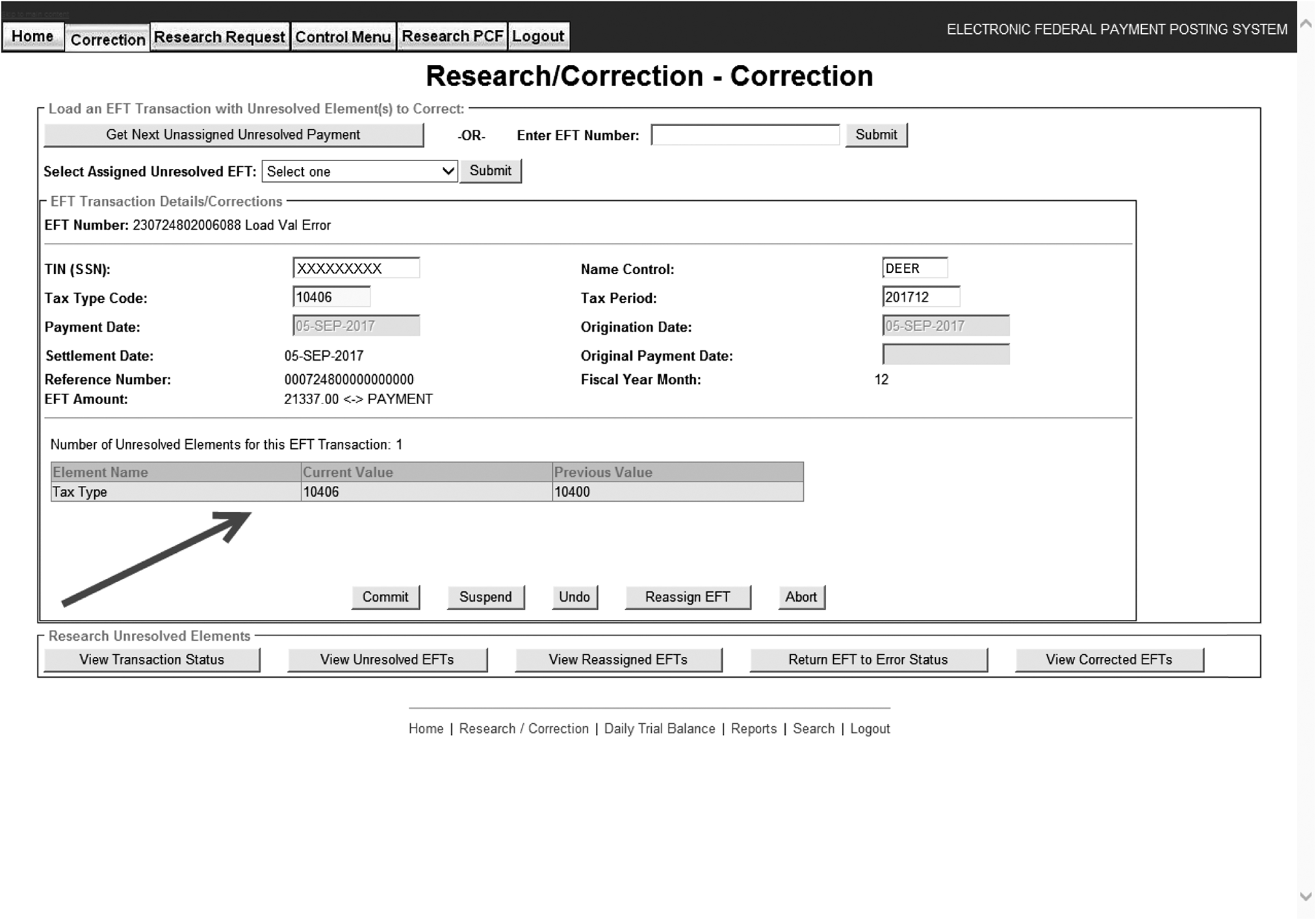Screen dimensions: 1316x920
Task: Switch to the Control Menu tab
Action: (342, 37)
